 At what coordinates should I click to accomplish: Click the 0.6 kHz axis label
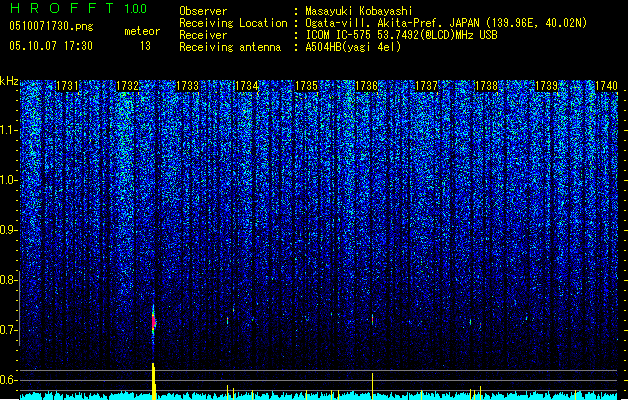pos(8,380)
